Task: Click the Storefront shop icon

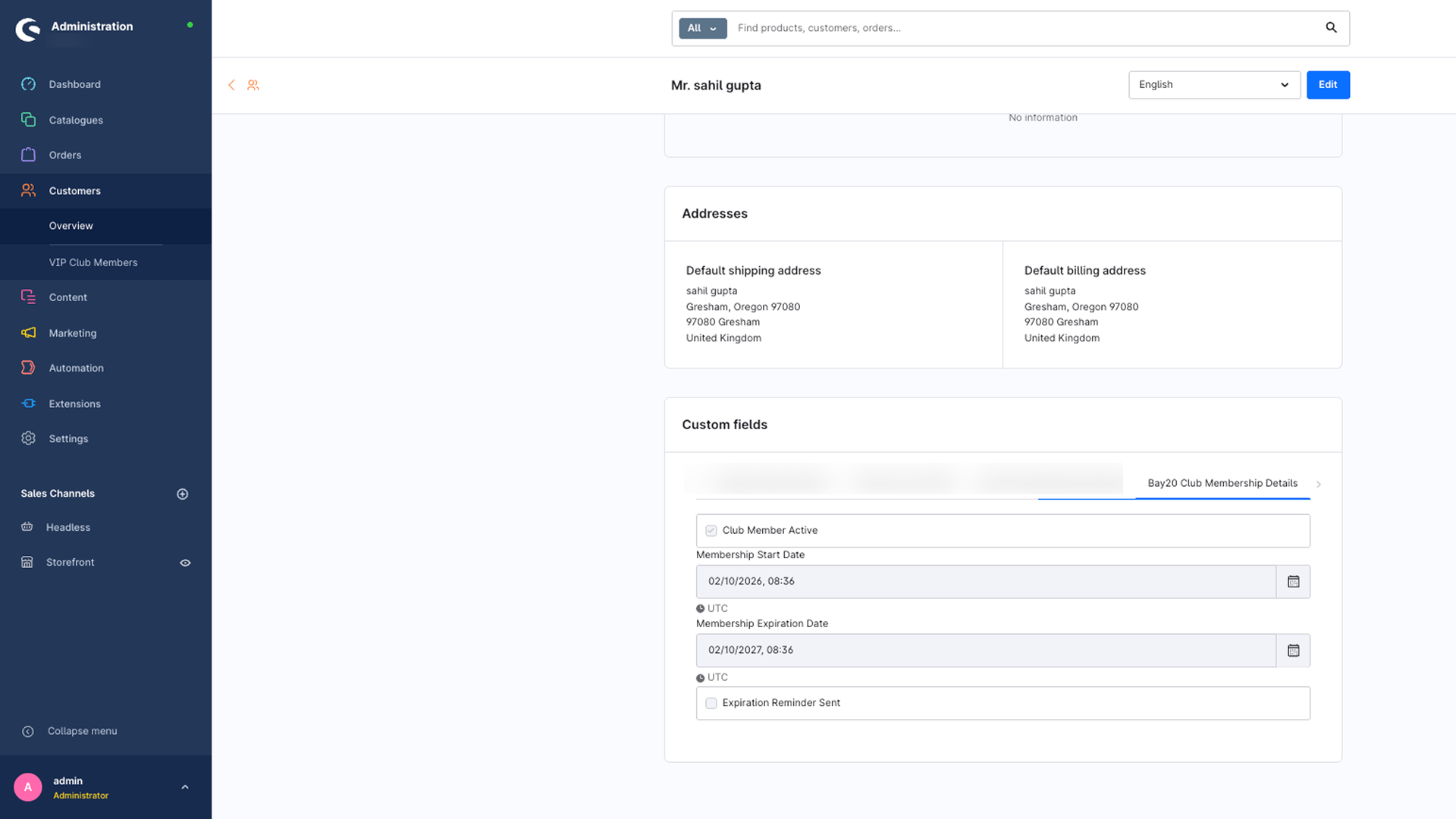Action: coord(27,562)
